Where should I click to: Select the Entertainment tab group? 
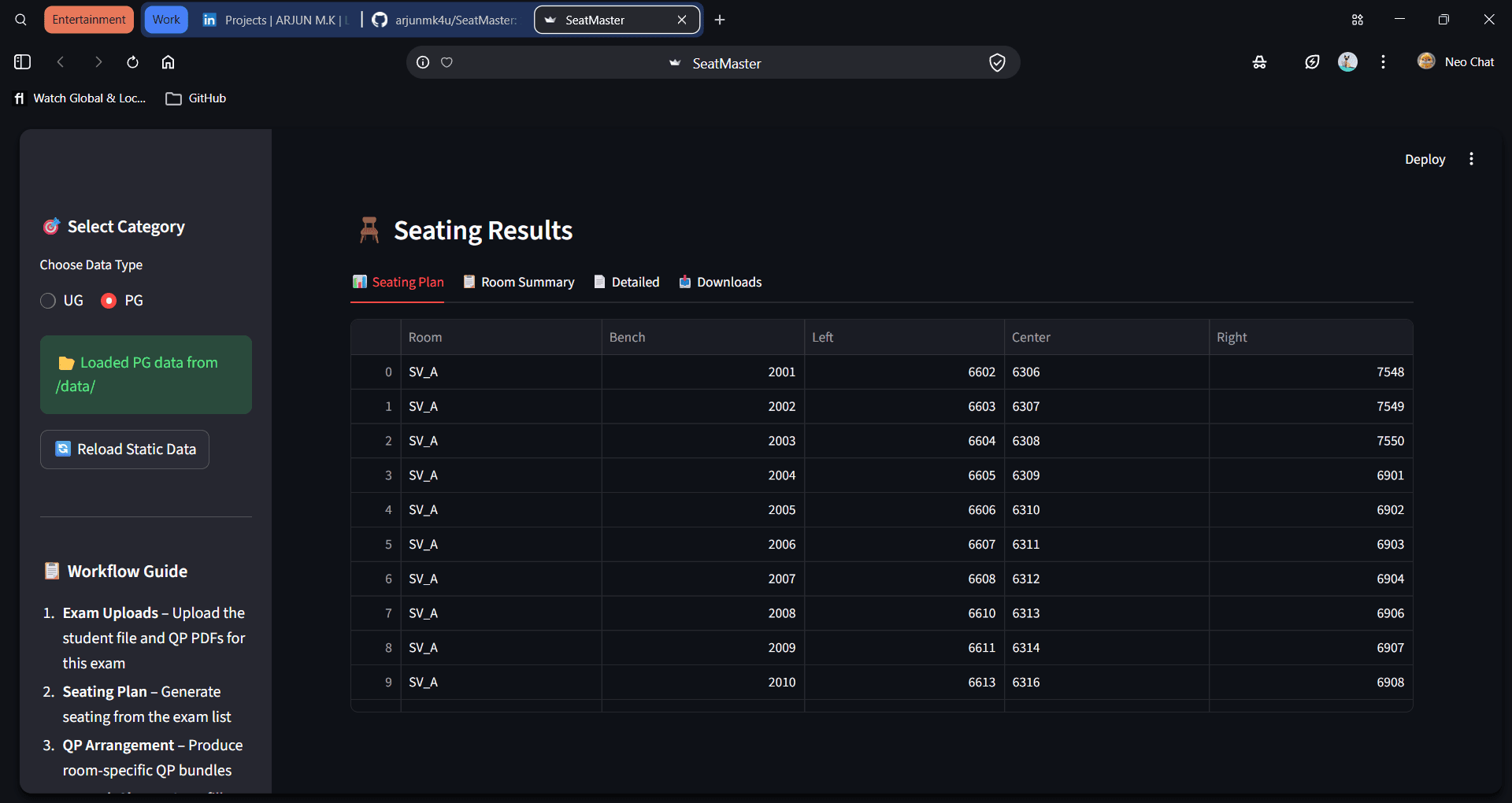[x=89, y=20]
